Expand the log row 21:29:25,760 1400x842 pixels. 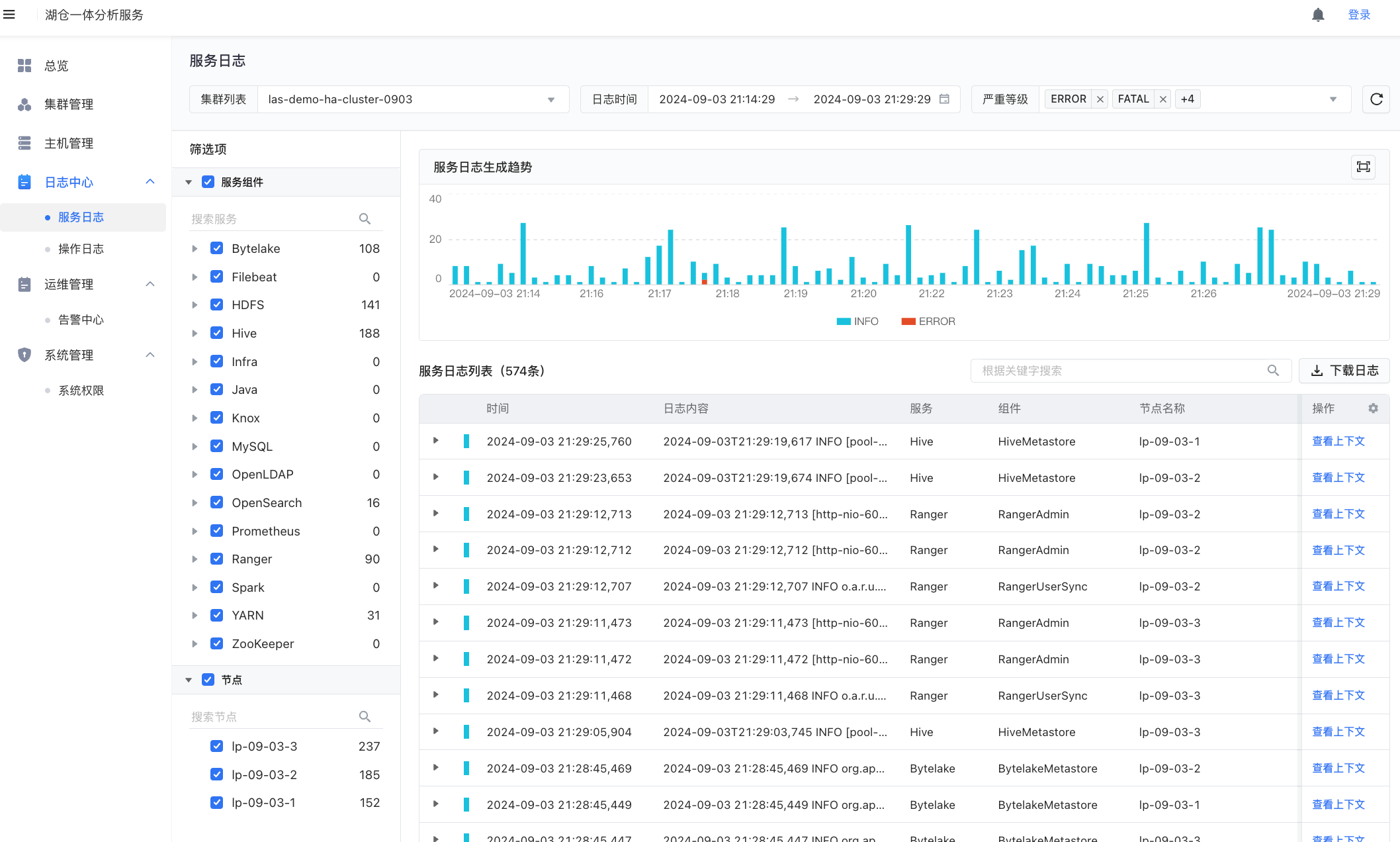coord(436,441)
